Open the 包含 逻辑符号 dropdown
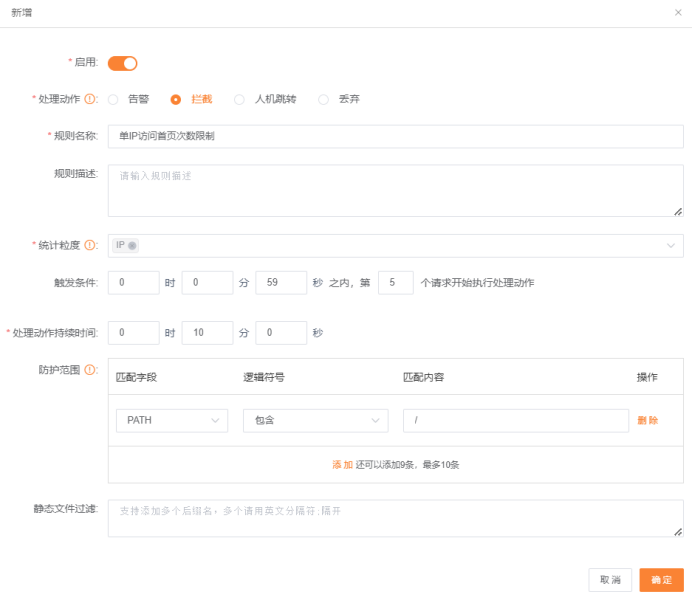 coord(316,420)
